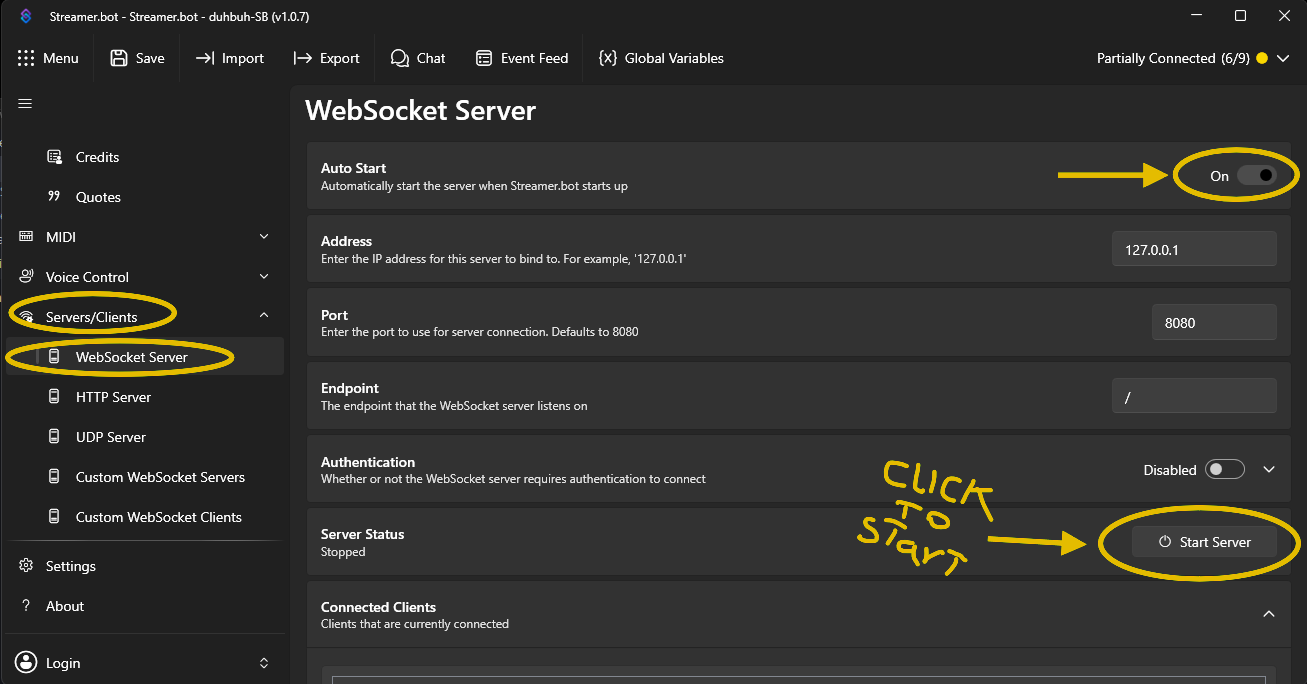Collapse the Servers/Clients section chevron
Image resolution: width=1307 pixels, height=684 pixels.
point(264,316)
